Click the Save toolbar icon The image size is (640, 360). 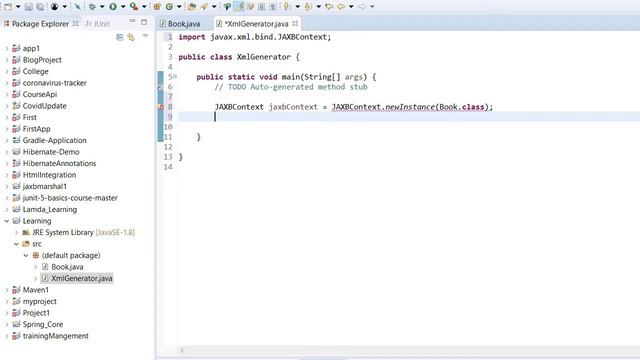29,7
